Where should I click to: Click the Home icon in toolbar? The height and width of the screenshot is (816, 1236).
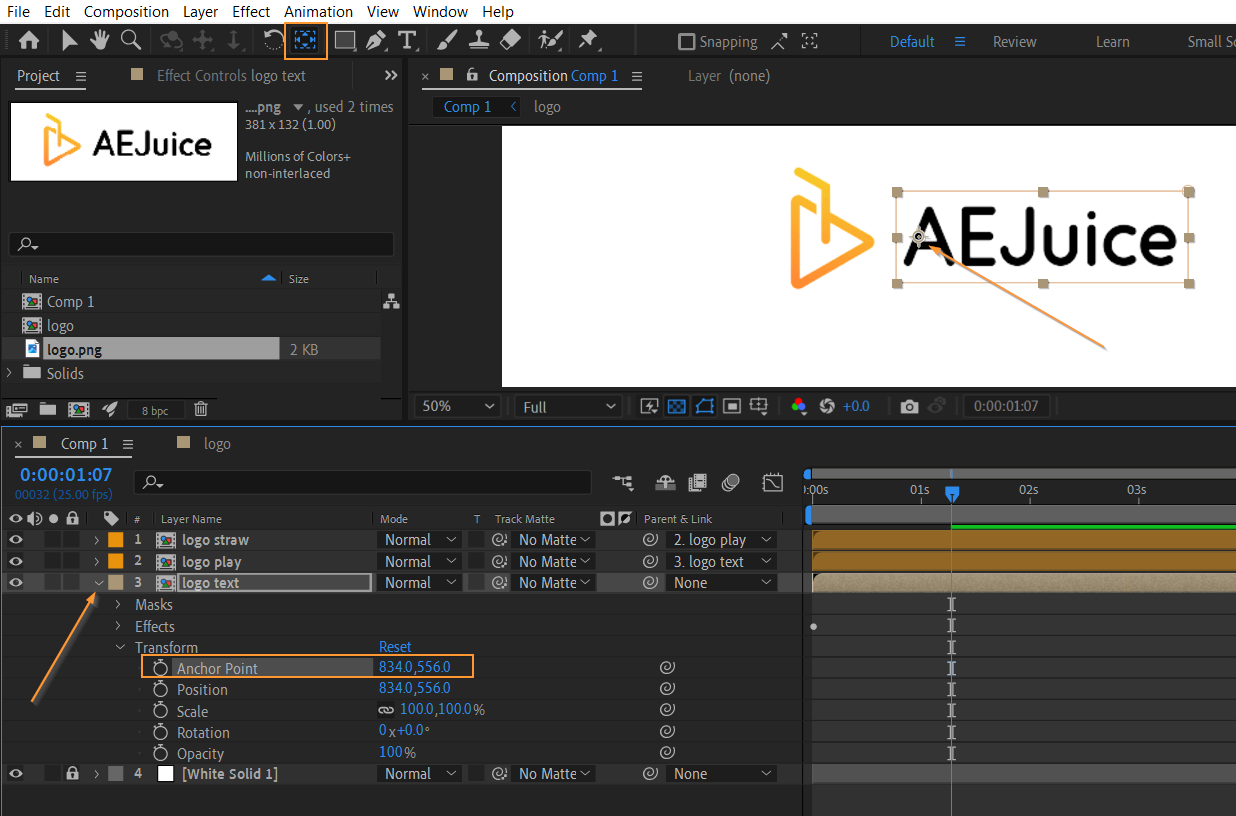coord(29,41)
